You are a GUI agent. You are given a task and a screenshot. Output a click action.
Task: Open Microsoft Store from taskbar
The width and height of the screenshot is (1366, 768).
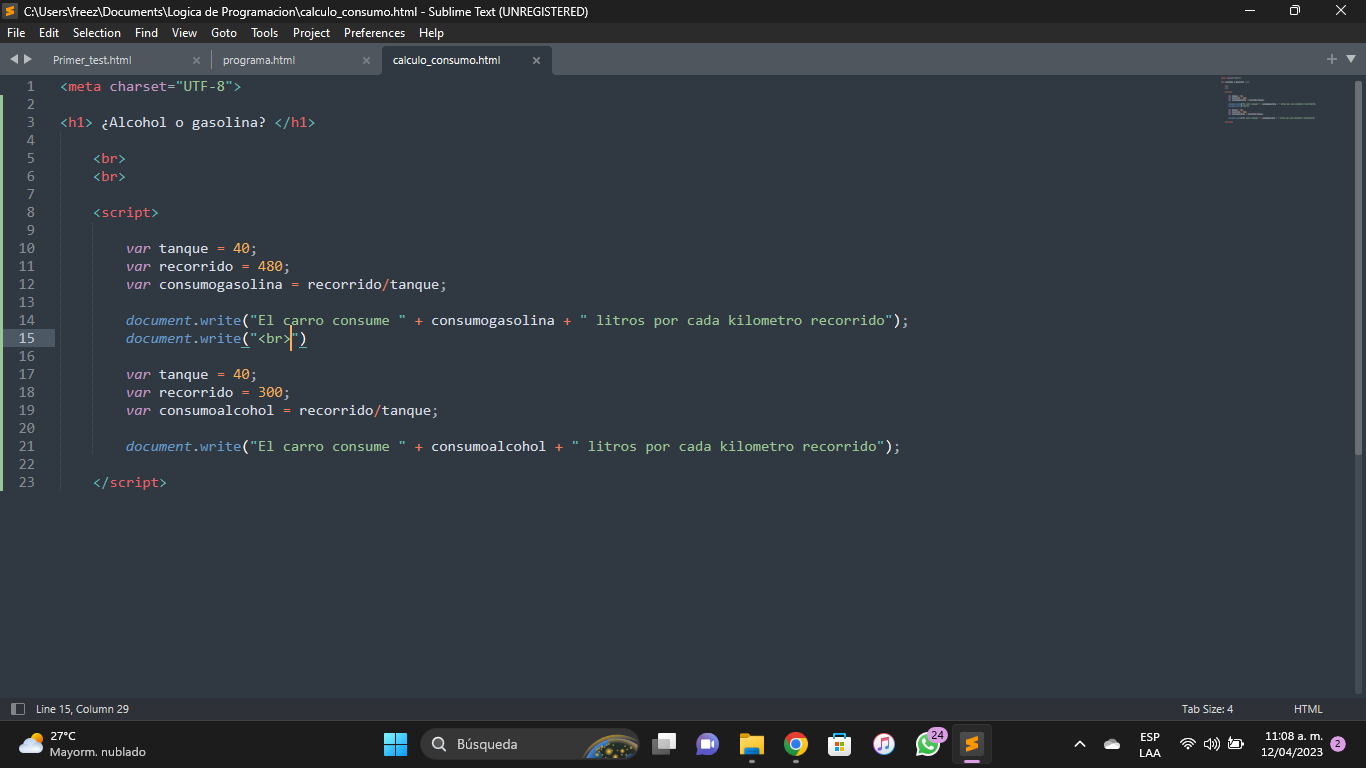pyautogui.click(x=840, y=744)
